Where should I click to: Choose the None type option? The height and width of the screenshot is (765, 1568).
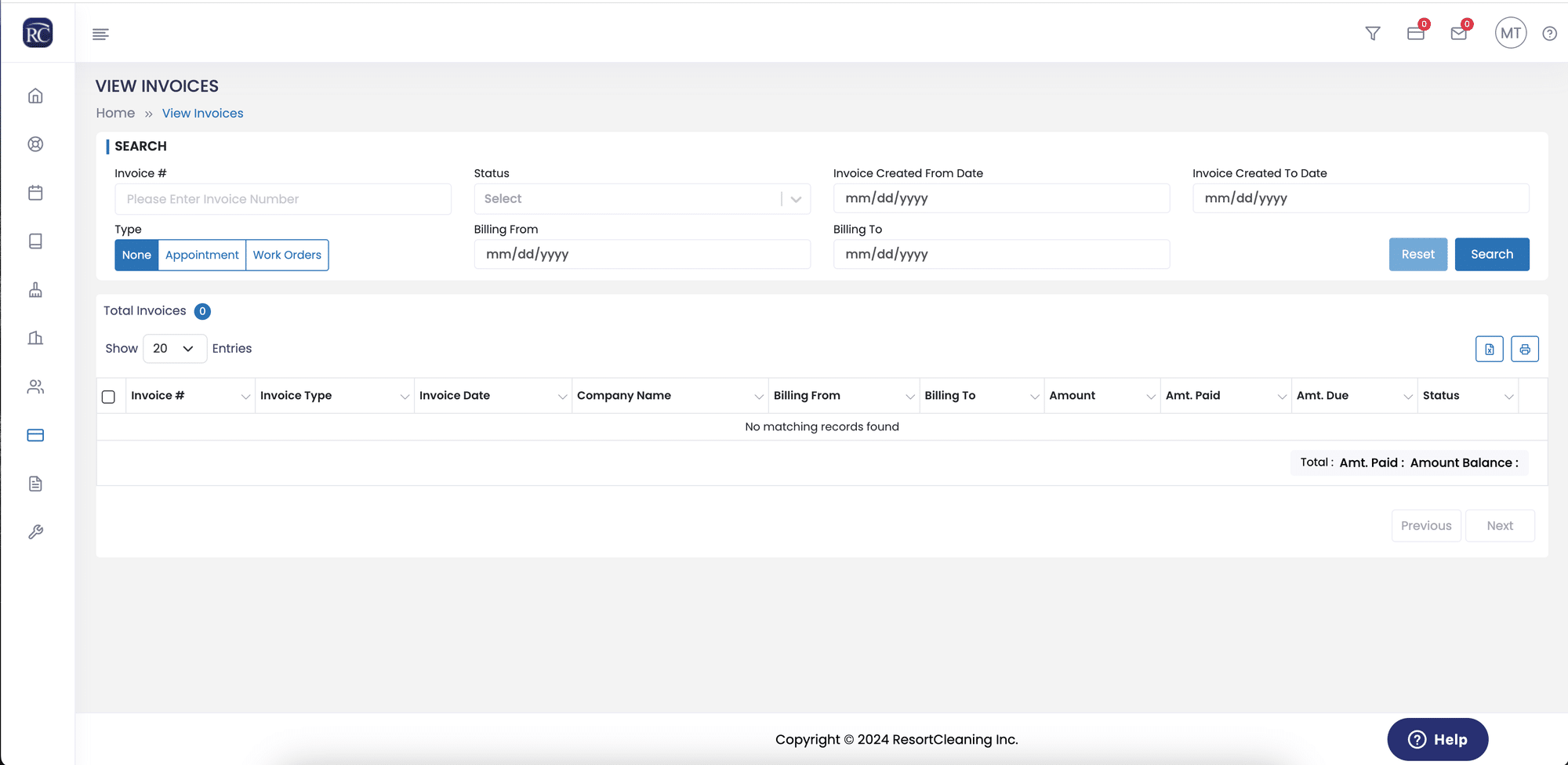[x=136, y=255]
